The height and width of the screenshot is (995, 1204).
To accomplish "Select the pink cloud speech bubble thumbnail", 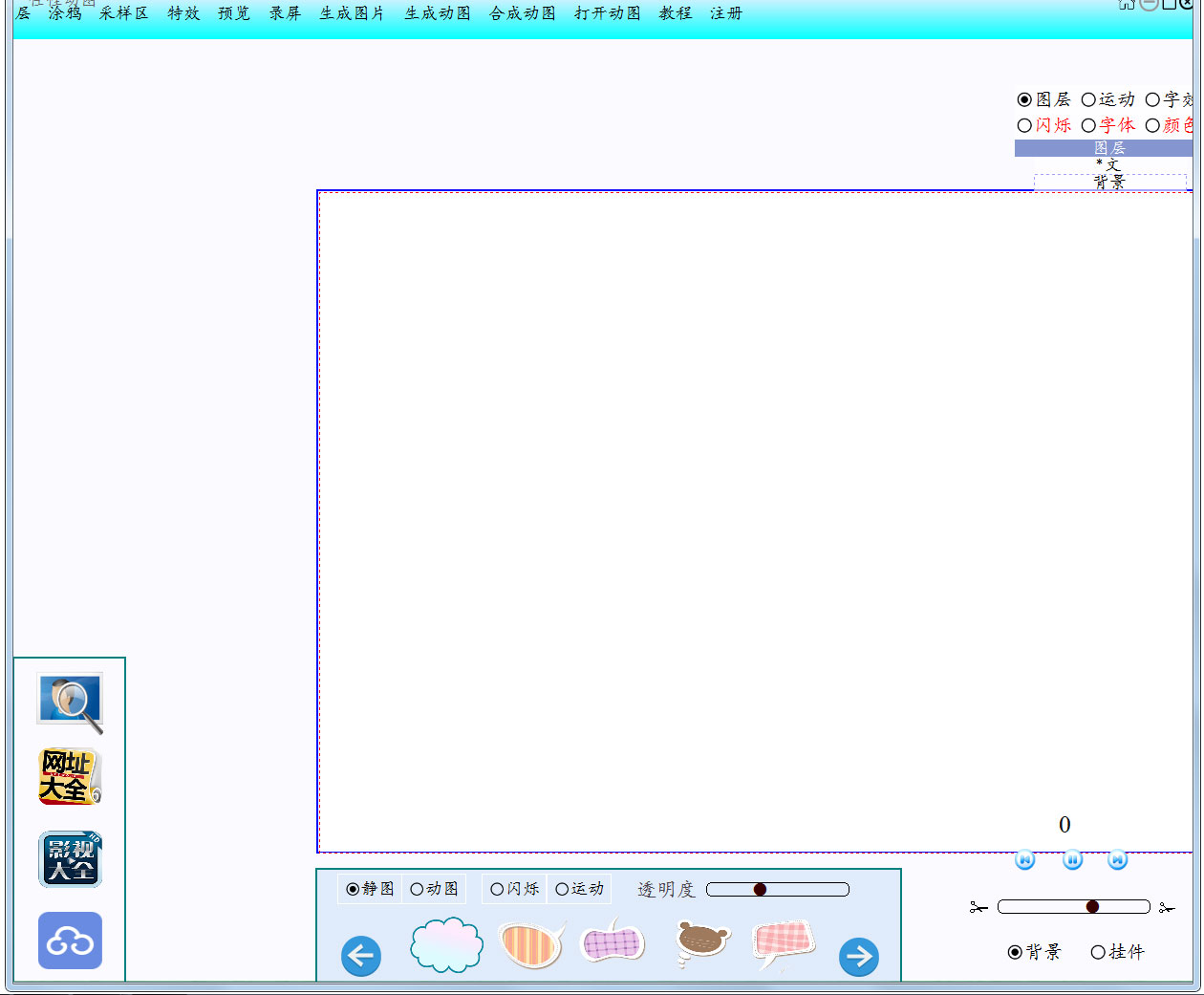I will coord(445,946).
